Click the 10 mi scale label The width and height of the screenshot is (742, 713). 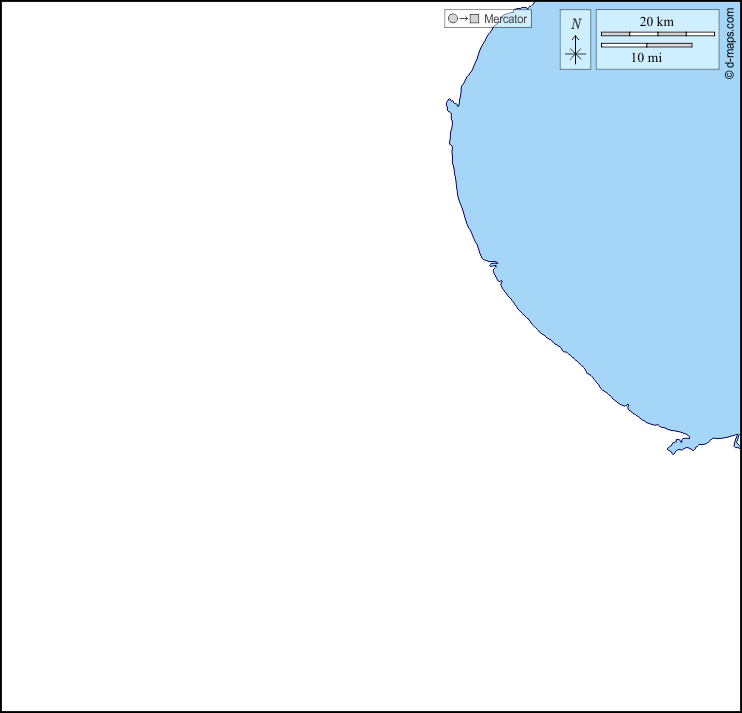[x=646, y=58]
